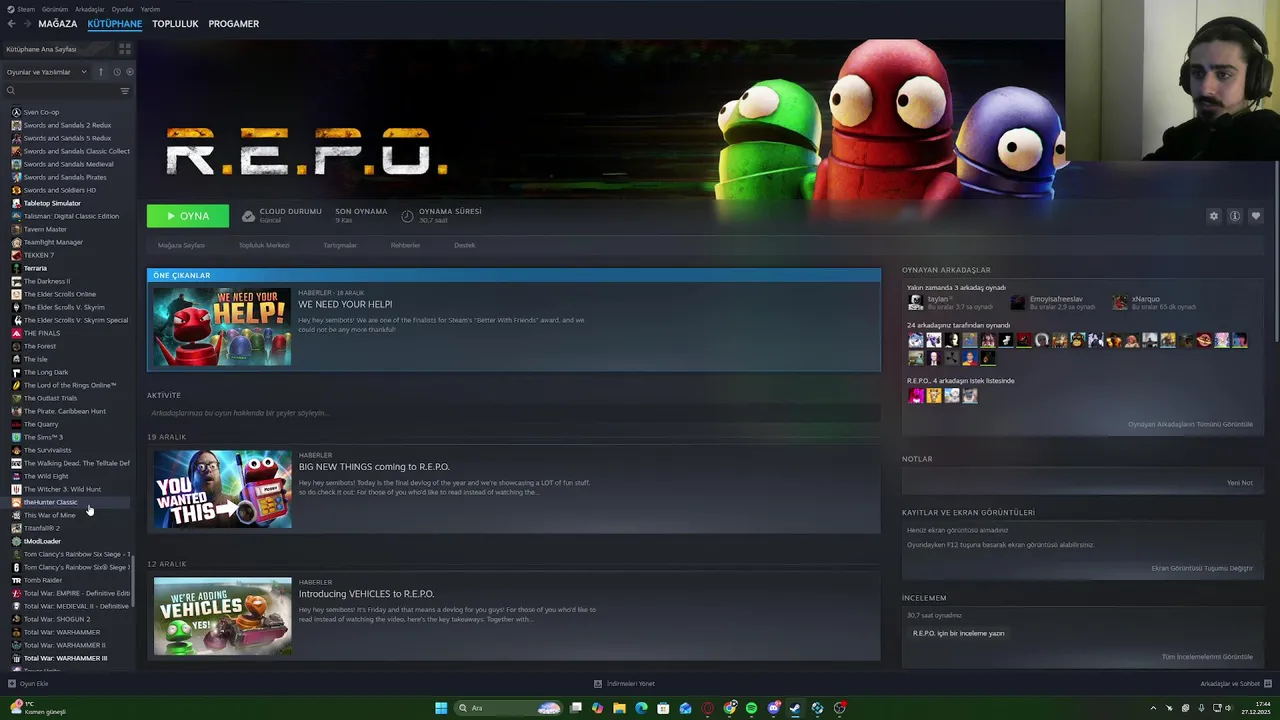This screenshot has height=720, width=1280.
Task: Add R.E.P.O. to favorites heart icon
Action: coord(1256,216)
